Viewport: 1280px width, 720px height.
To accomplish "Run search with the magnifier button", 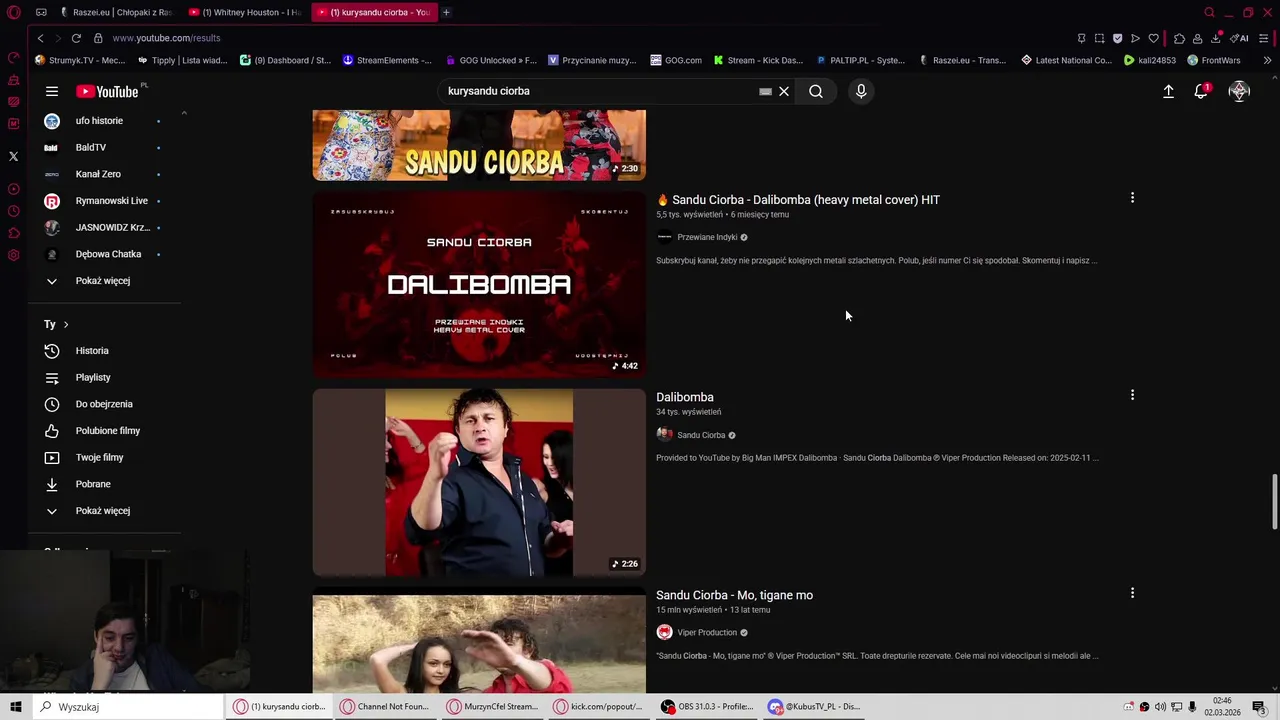I will point(816,91).
